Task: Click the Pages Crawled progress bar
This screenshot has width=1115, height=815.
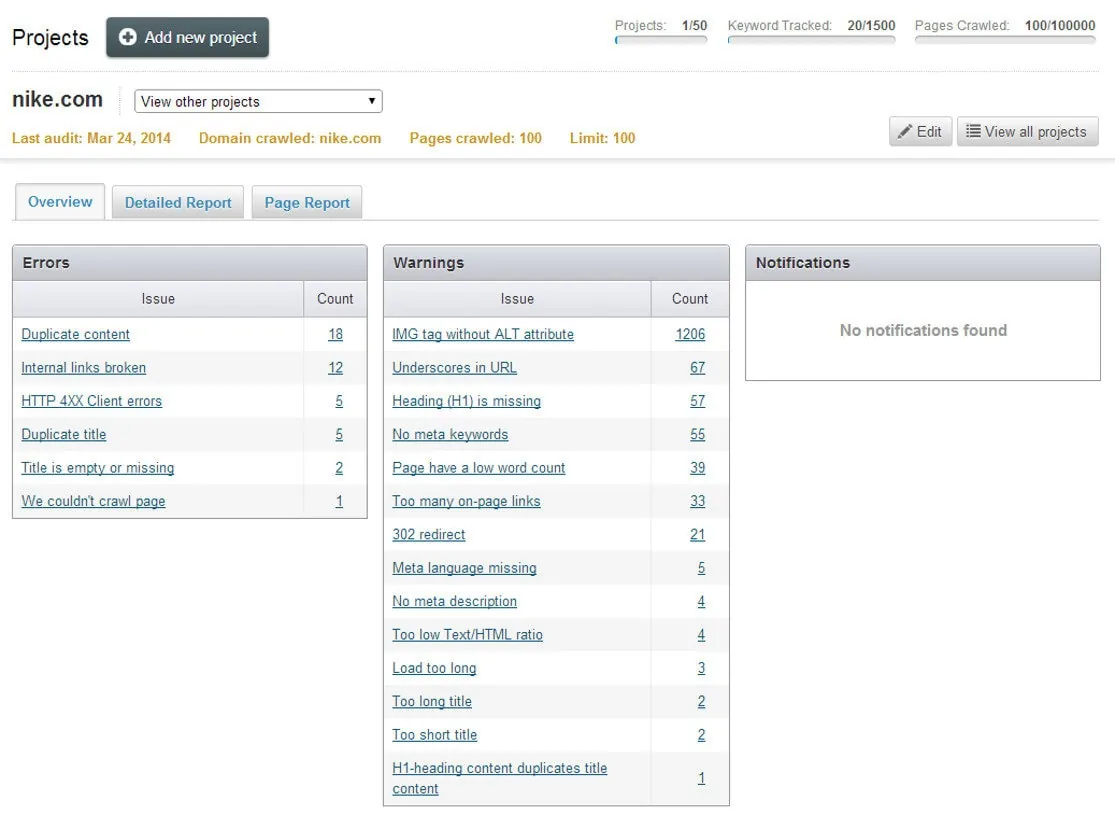Action: pos(1005,41)
